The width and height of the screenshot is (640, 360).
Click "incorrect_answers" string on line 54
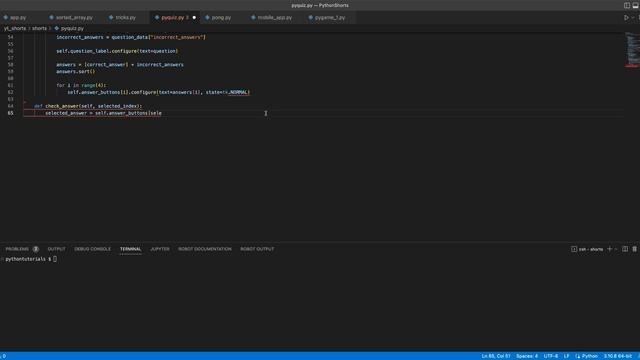[x=177, y=37]
